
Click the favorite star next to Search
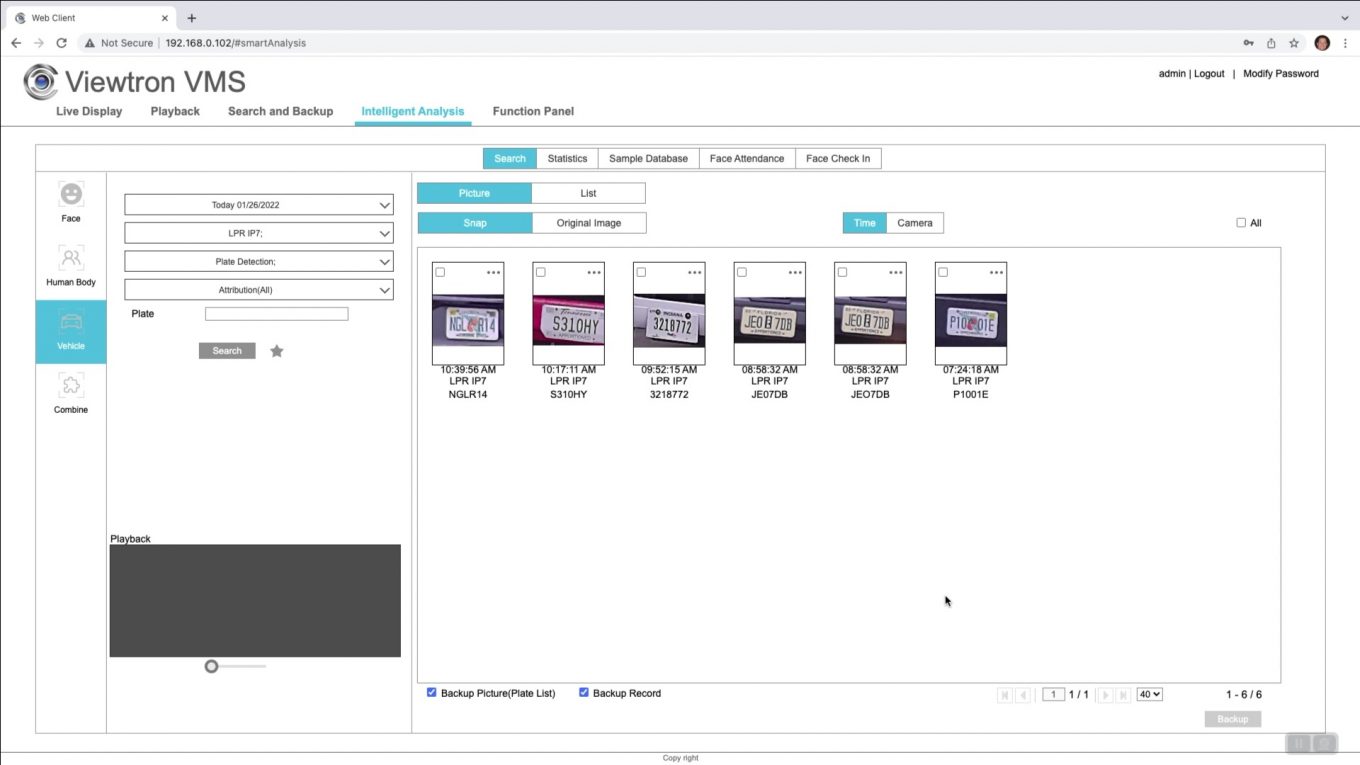click(x=277, y=350)
